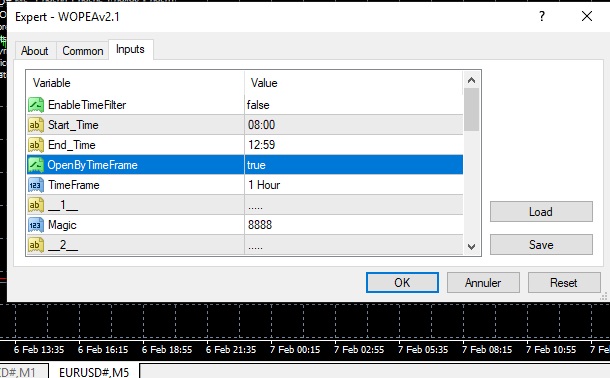610x378 pixels.
Task: Click the scrollbar down arrow
Action: pos(472,247)
